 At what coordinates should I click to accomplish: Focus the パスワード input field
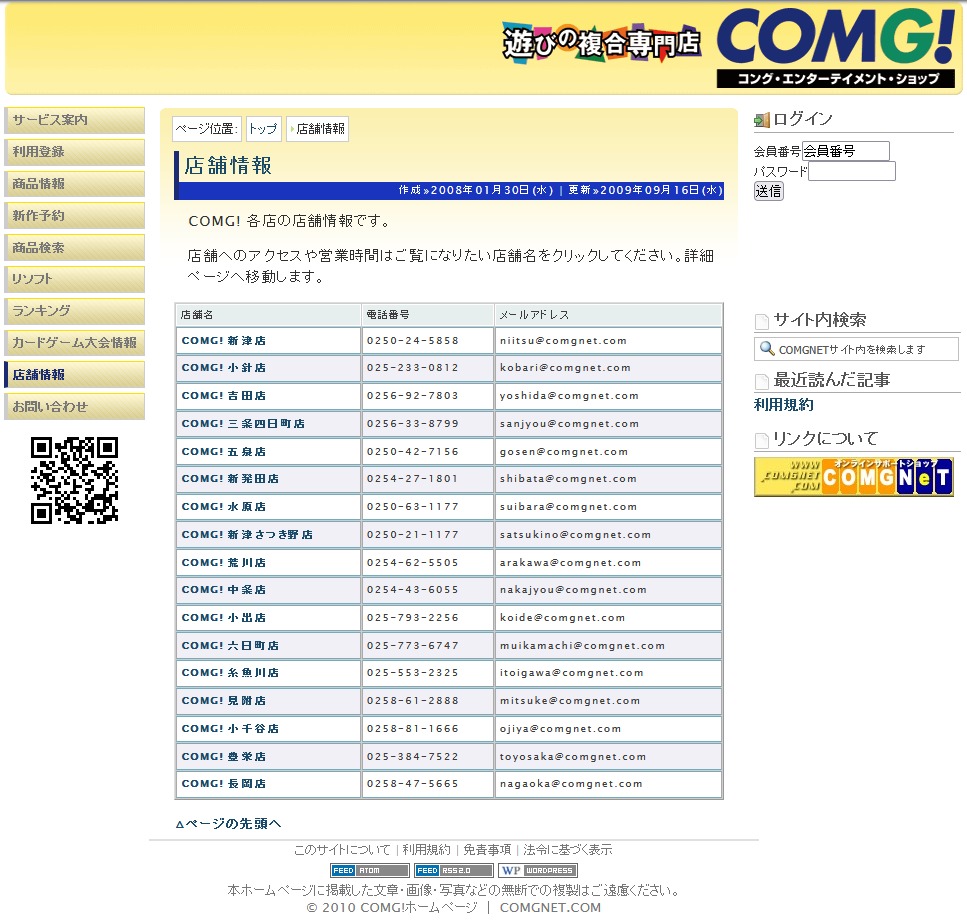click(852, 171)
